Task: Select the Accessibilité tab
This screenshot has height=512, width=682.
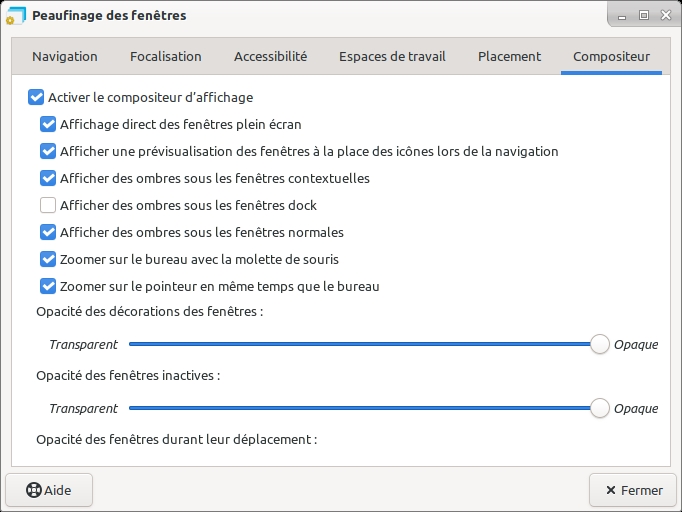Action: pos(270,57)
